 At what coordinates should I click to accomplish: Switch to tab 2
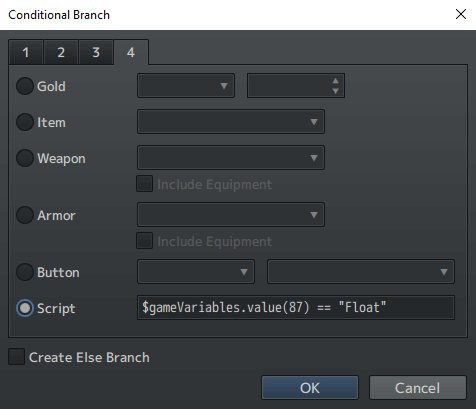(x=61, y=52)
